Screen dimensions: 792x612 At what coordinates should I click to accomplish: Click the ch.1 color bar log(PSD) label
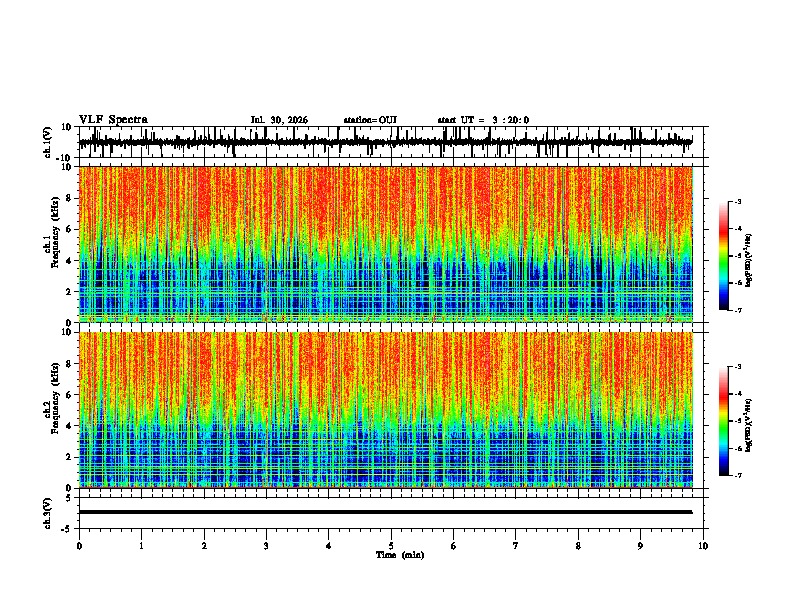point(749,260)
